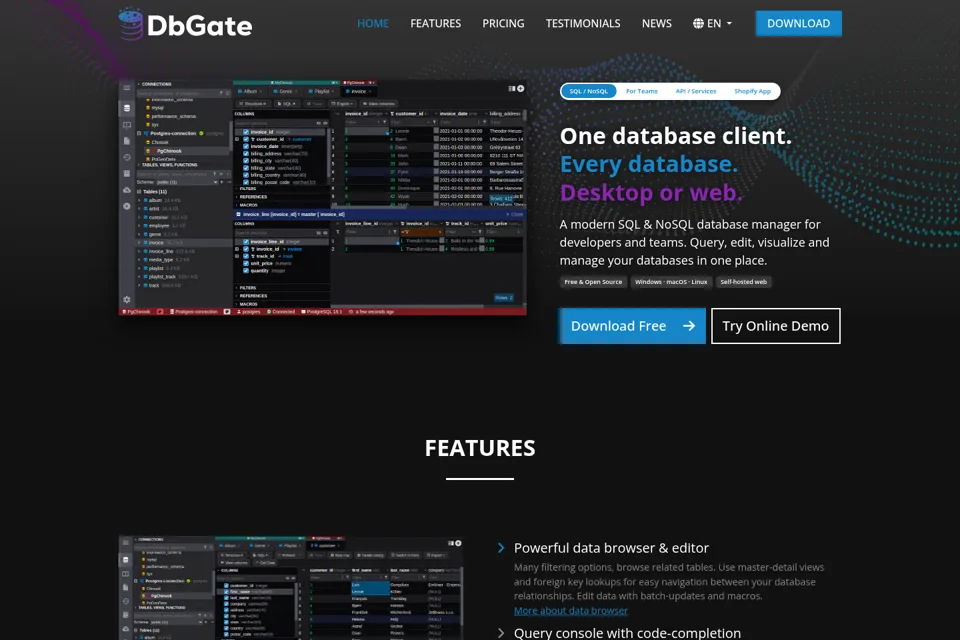This screenshot has width=960, height=640.
Task: Click the FEATURES section heading
Action: point(480,448)
